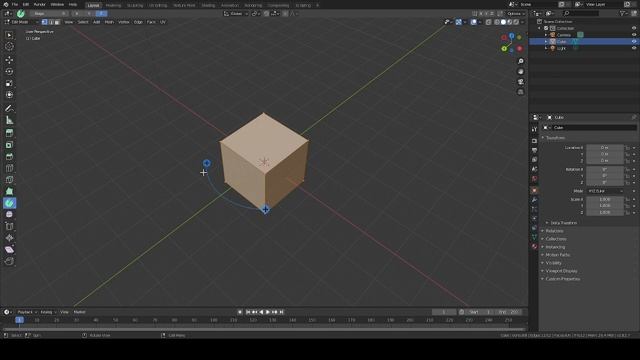Screen dimensions: 640x360
Task: Hide the Camera object in outliner
Action: [x=634, y=35]
